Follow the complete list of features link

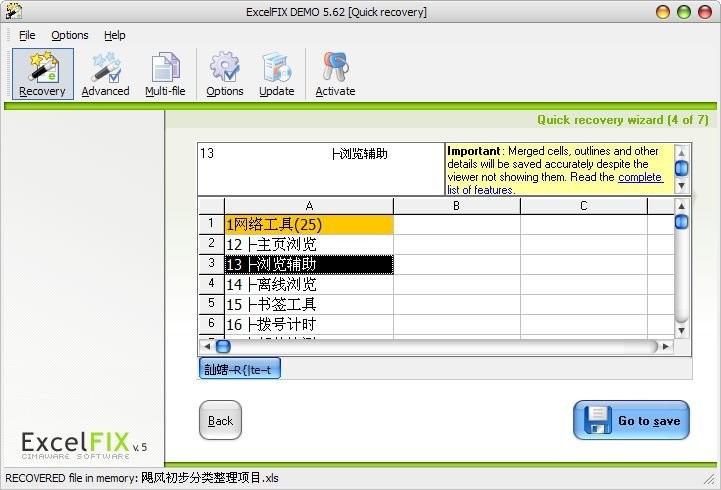click(639, 177)
